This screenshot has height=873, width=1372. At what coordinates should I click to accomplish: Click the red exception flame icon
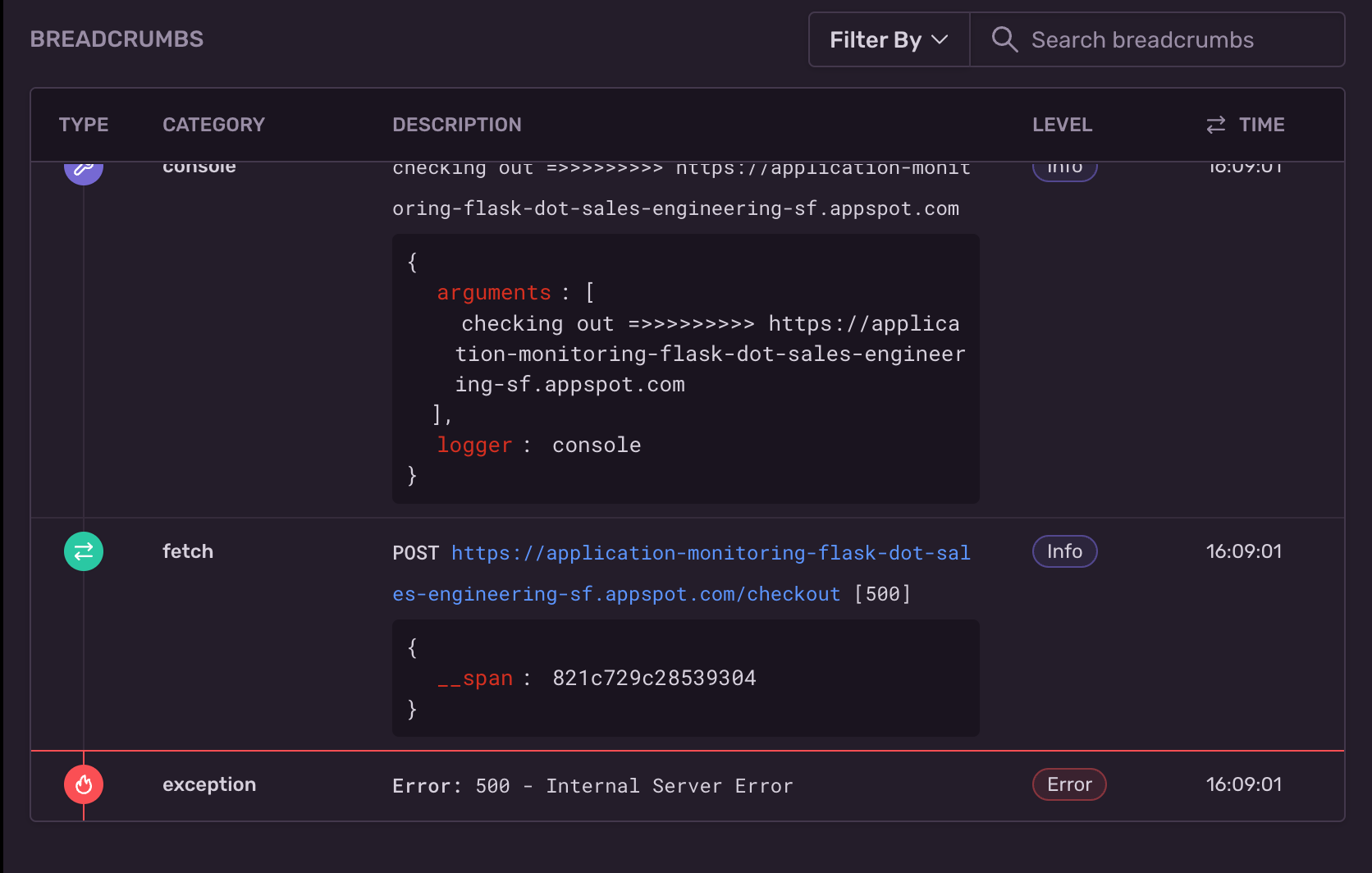click(x=84, y=784)
